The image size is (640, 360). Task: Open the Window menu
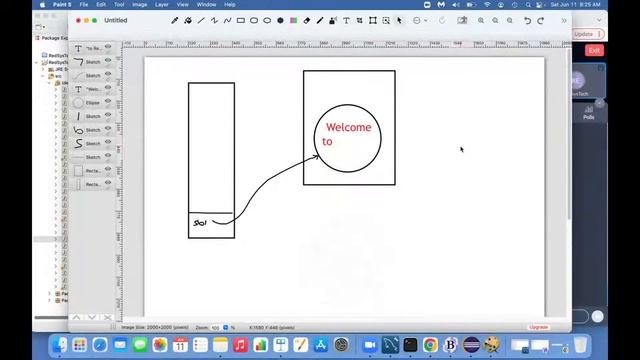[x=206, y=4]
